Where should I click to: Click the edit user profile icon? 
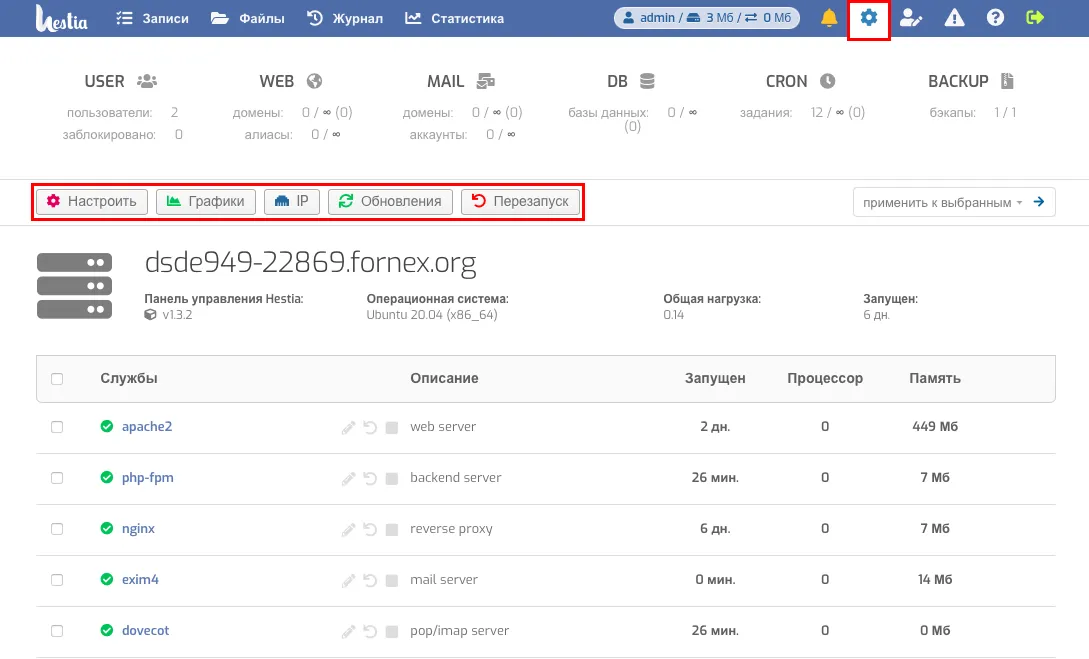910,18
